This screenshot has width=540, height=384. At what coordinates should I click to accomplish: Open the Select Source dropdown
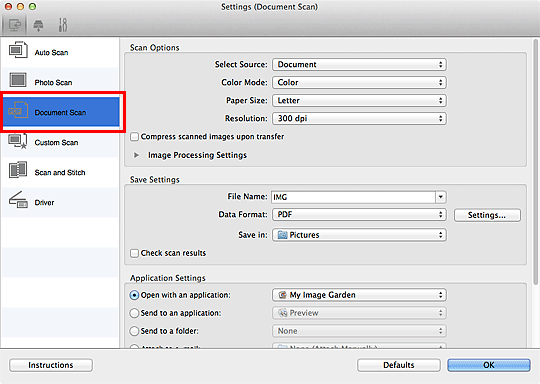coord(359,64)
